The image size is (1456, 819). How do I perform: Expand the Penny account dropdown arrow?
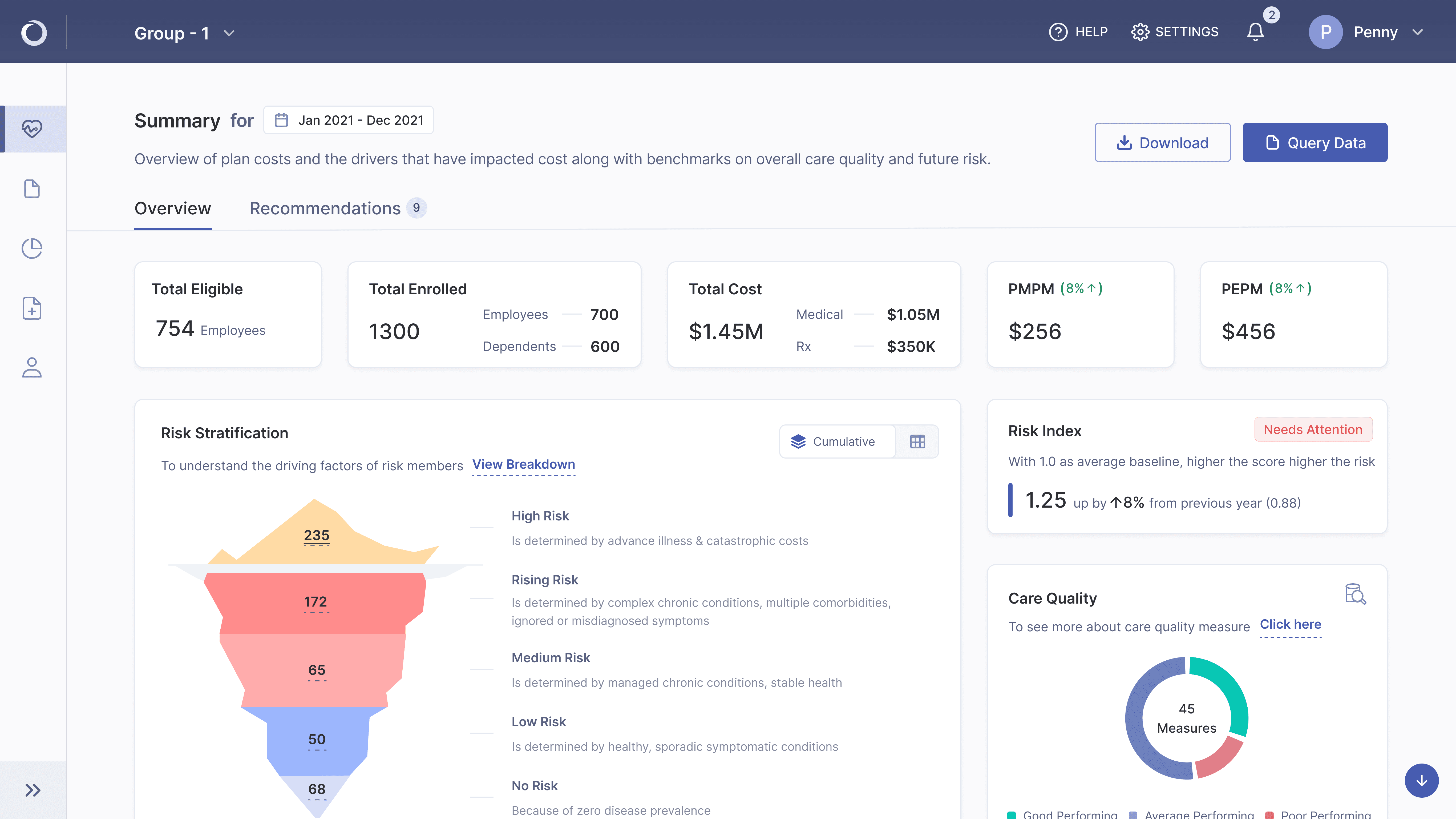coord(1418,32)
